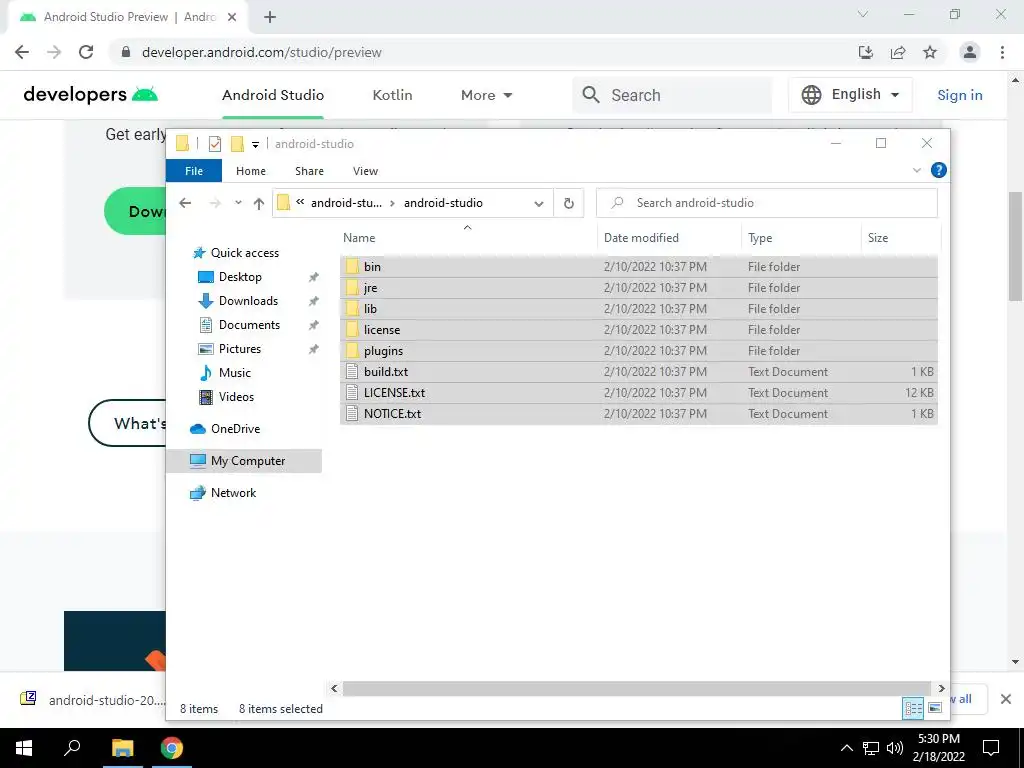Open Chrome profile avatar
The height and width of the screenshot is (768, 1024).
point(970,52)
